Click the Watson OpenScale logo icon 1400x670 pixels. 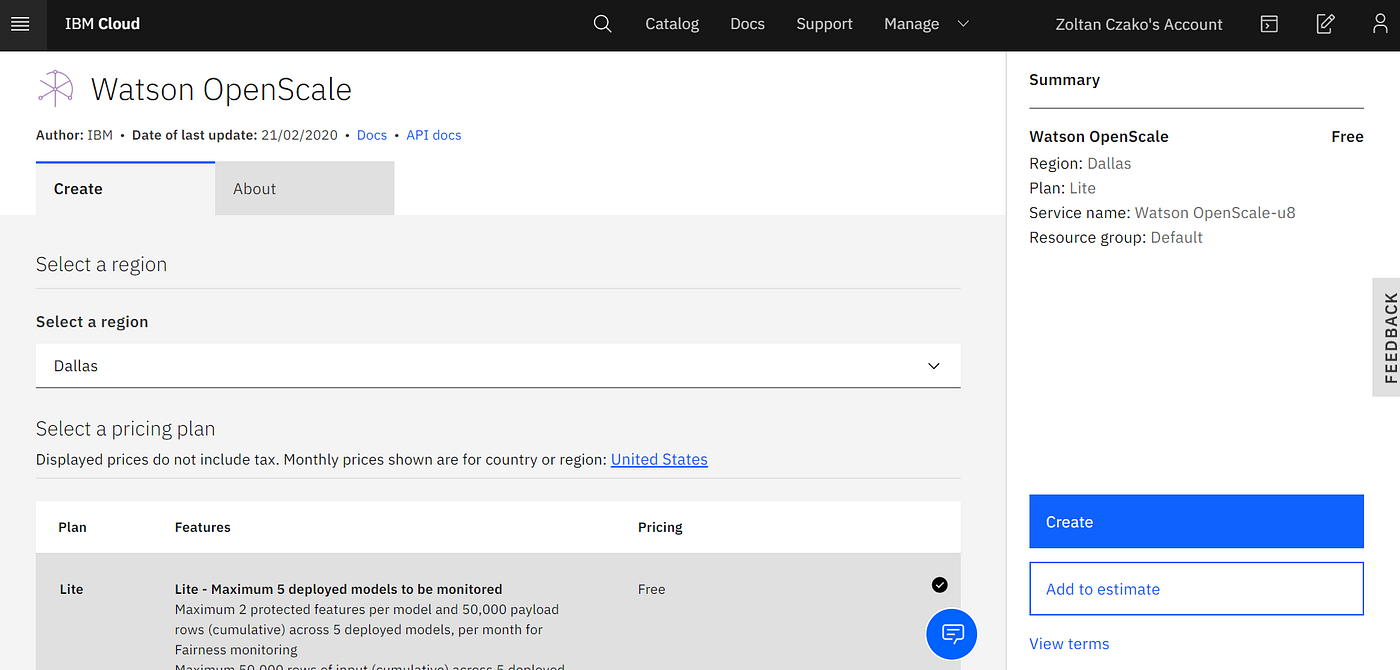coord(56,89)
